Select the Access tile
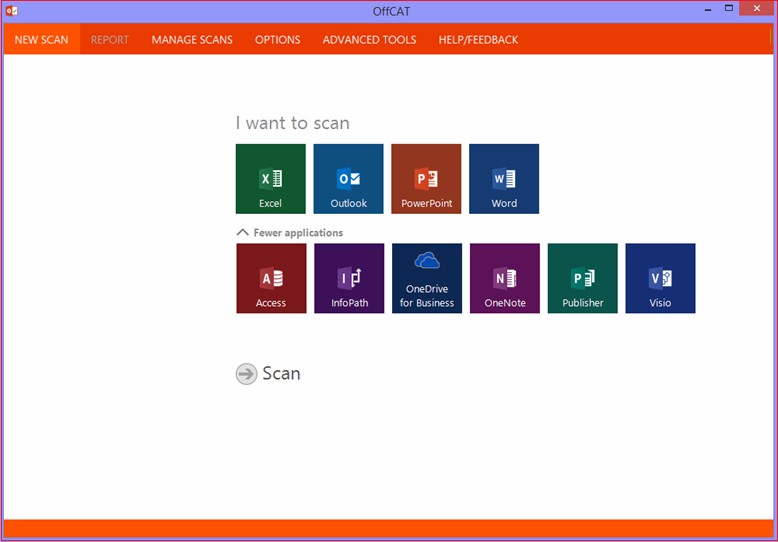 point(271,278)
